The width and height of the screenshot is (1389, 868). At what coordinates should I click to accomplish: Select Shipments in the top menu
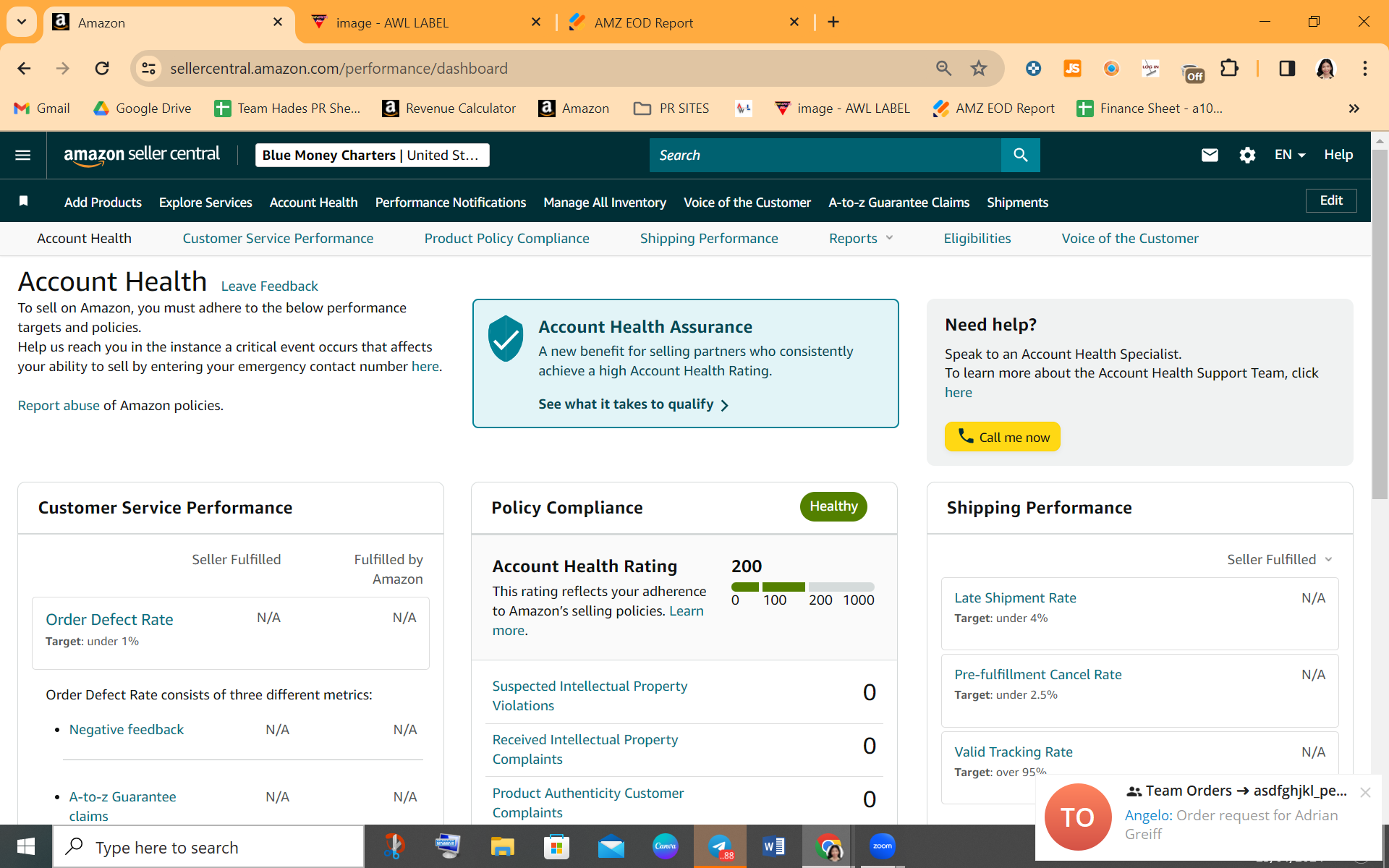click(x=1017, y=203)
